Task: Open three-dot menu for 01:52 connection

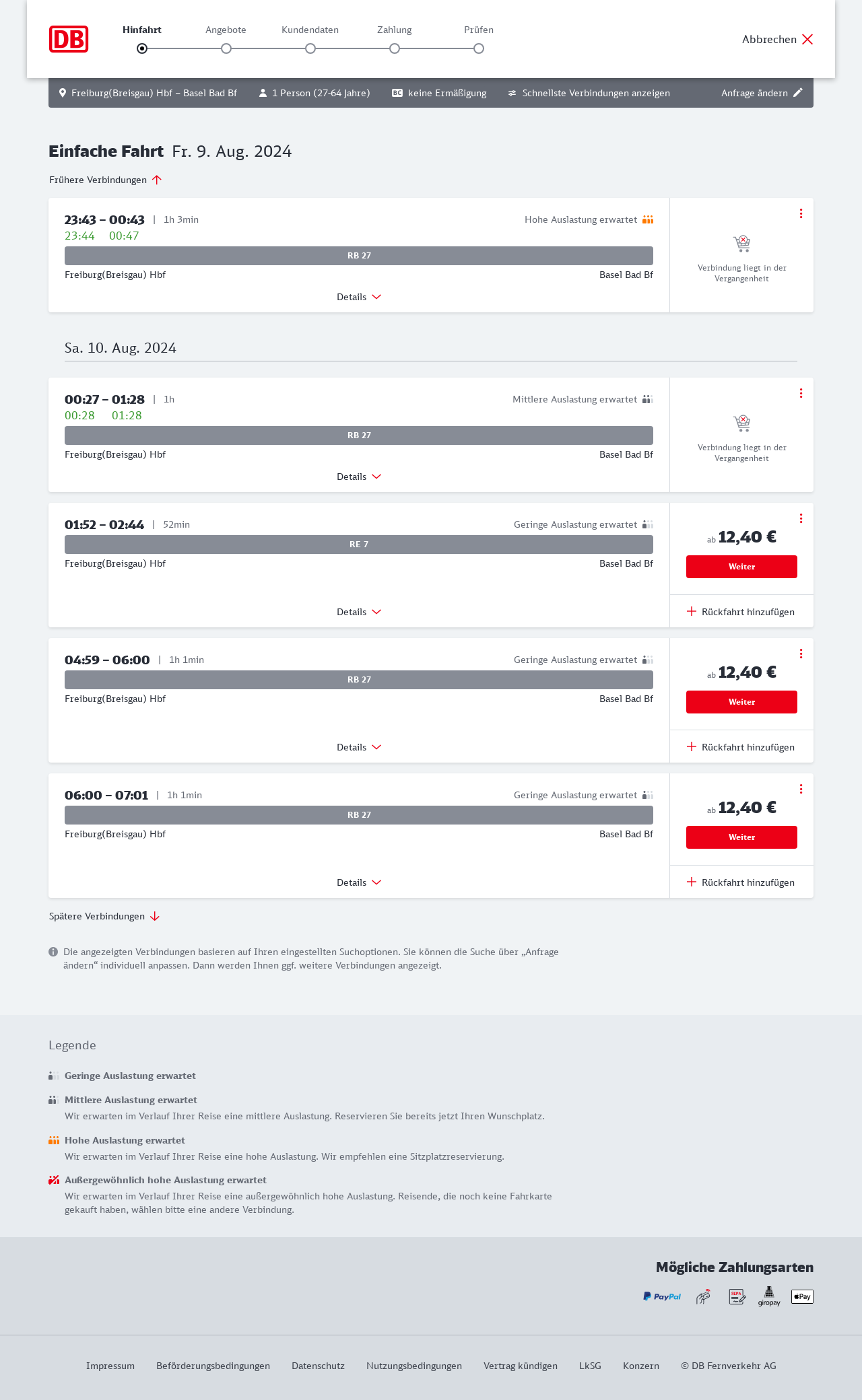Action: click(801, 518)
